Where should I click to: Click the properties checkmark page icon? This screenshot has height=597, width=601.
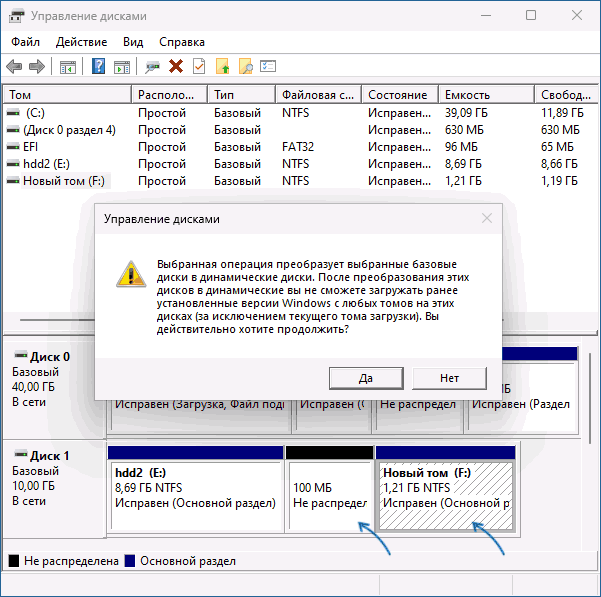(x=199, y=66)
